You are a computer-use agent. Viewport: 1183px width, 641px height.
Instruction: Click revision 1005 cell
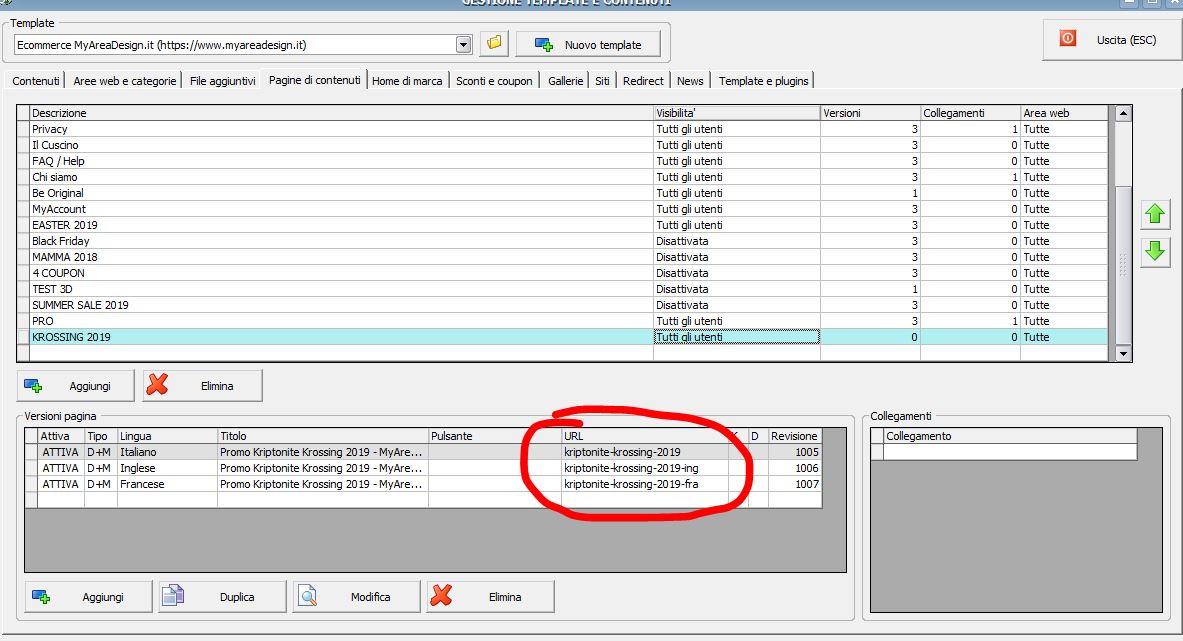click(794, 452)
